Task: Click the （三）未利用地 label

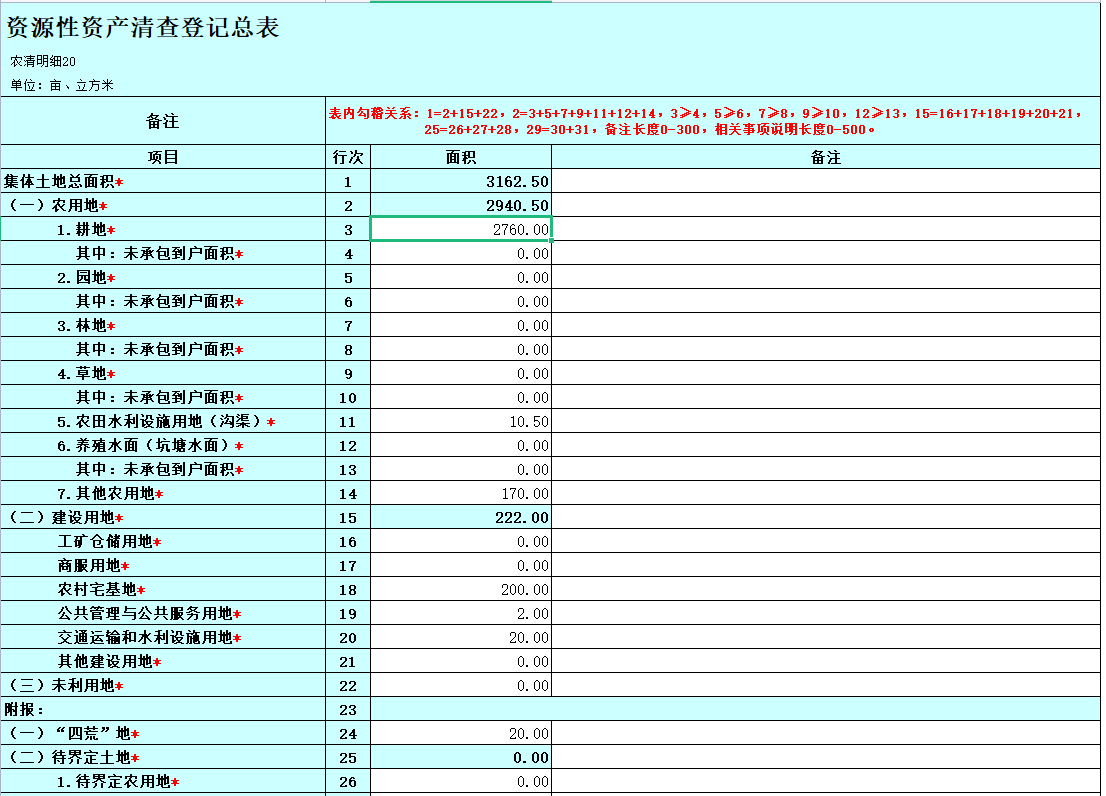Action: 66,685
